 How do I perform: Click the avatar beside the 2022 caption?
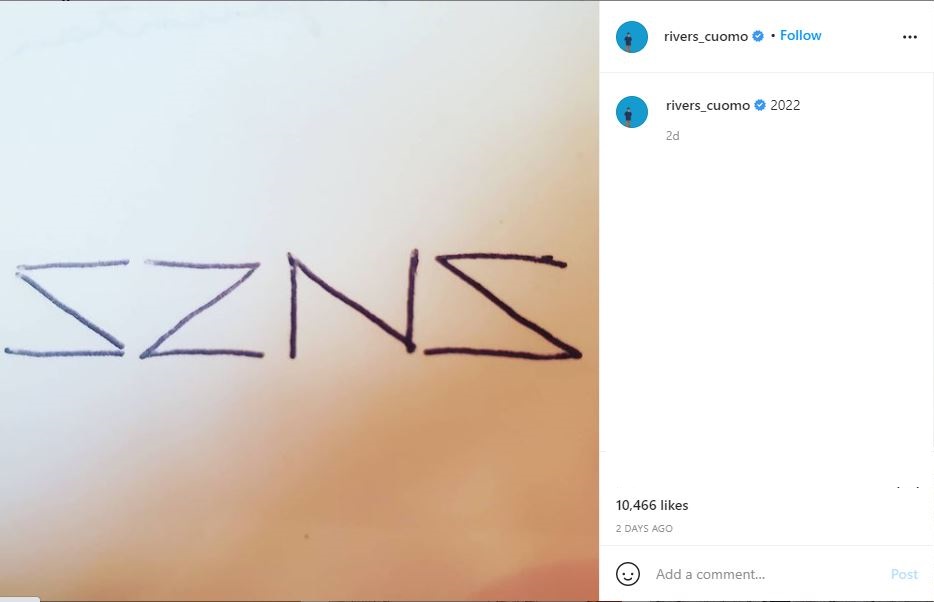pos(631,112)
